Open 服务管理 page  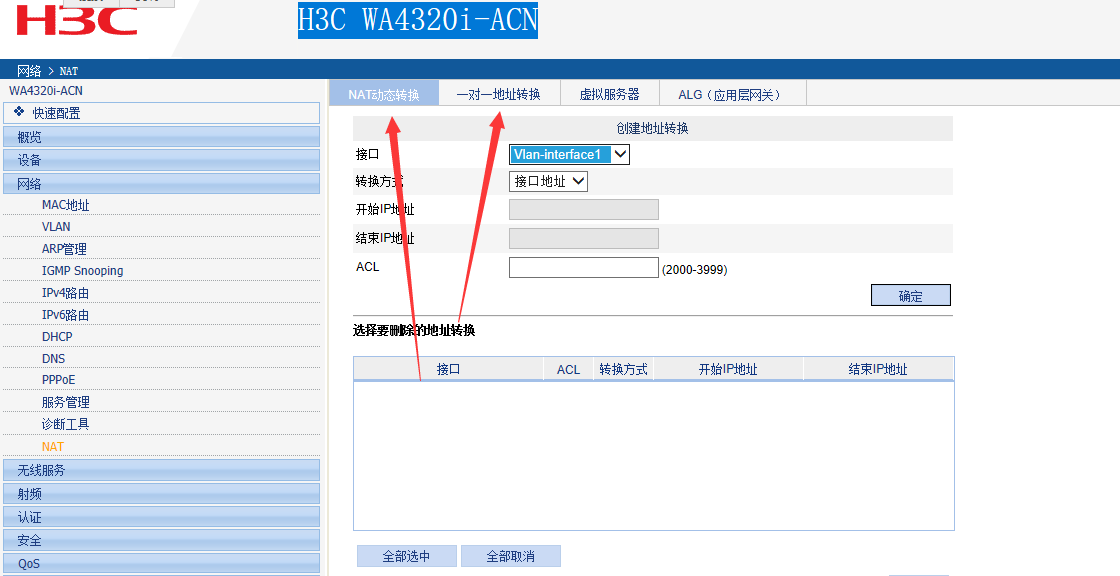coord(66,402)
